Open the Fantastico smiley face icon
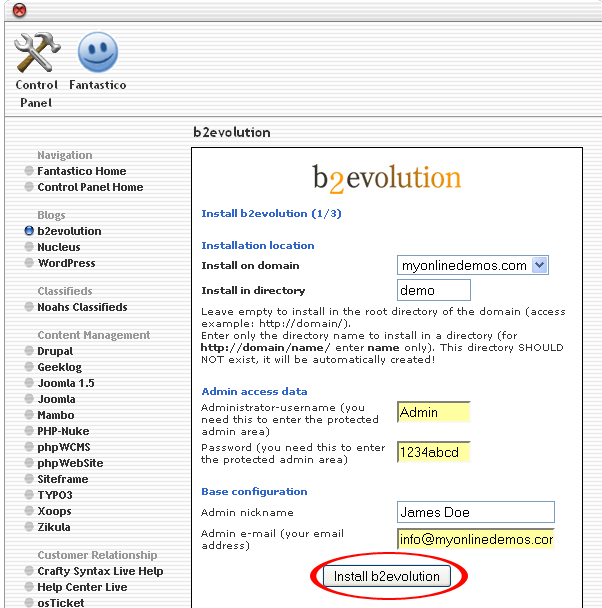Viewport: 602px width, 608px height. [98, 52]
